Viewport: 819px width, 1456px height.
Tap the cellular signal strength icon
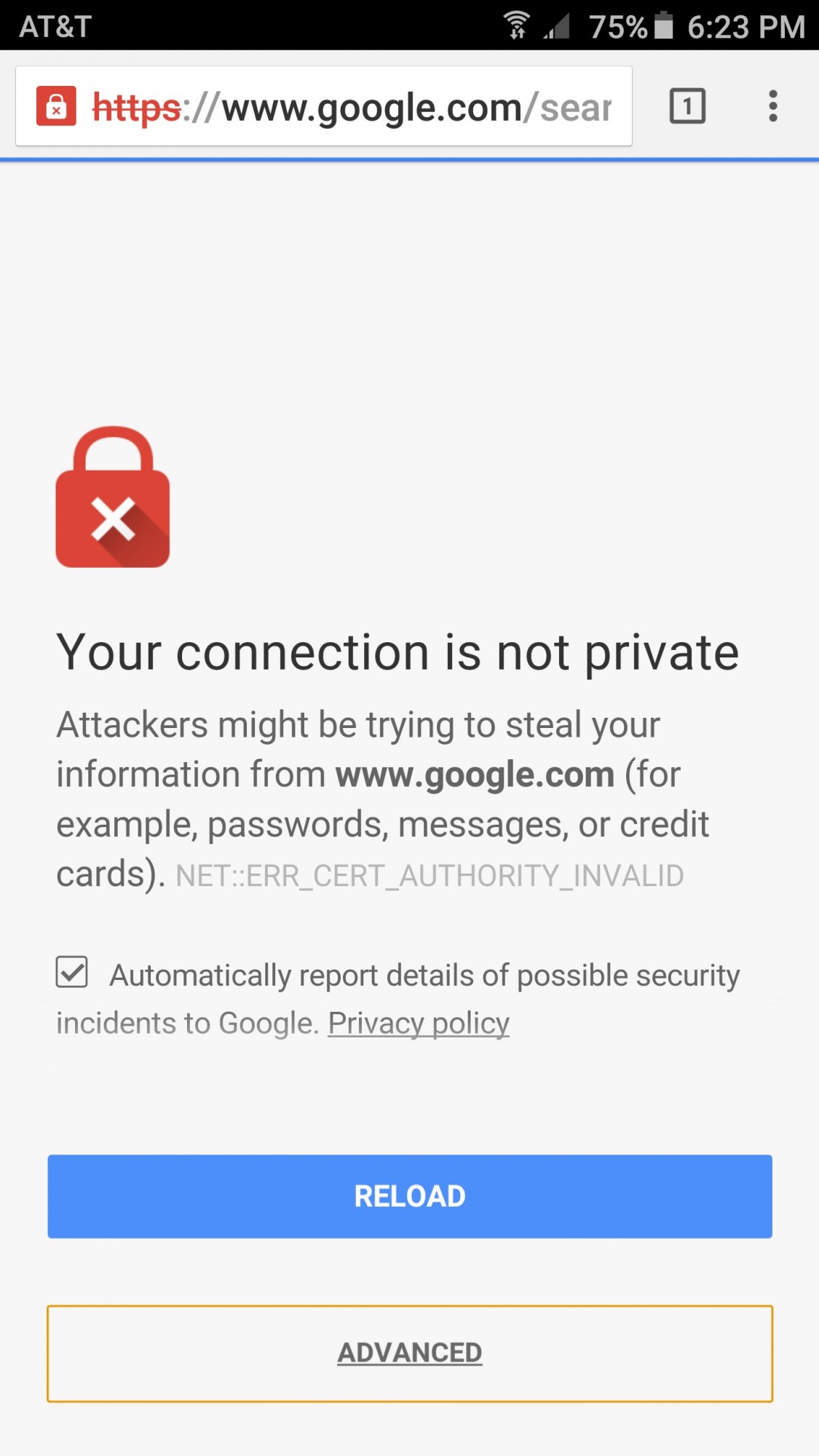coord(556,26)
